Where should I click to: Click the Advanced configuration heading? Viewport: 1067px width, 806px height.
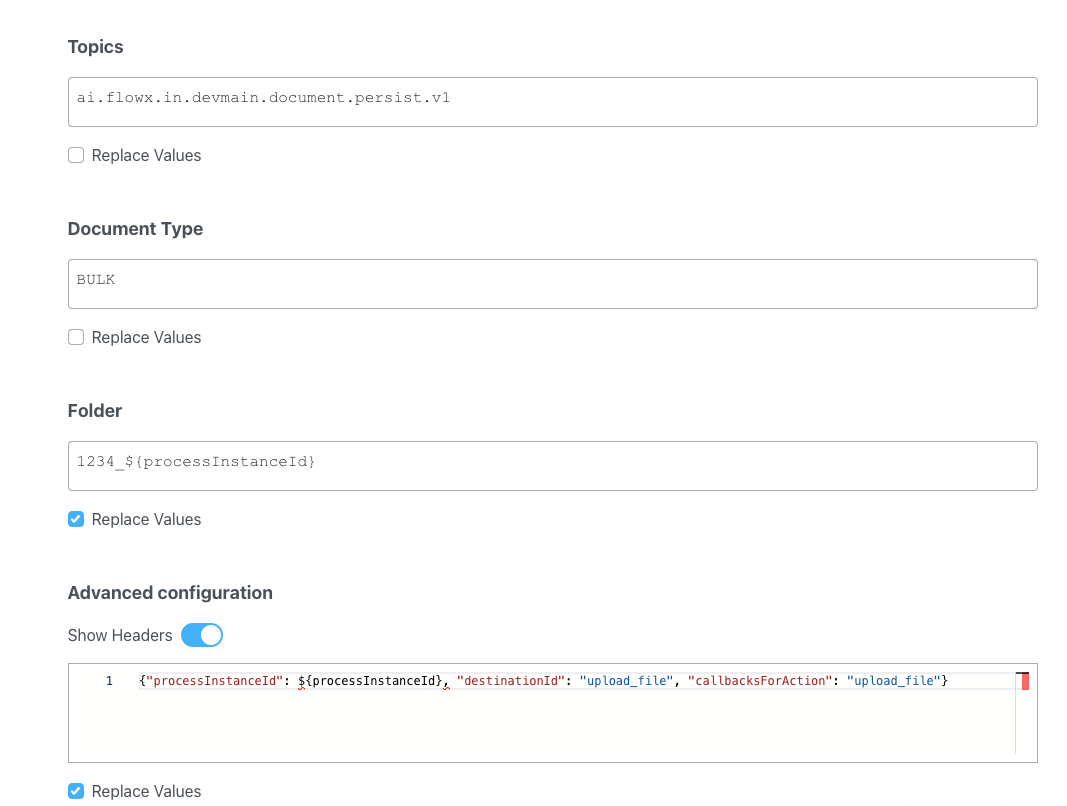(170, 593)
